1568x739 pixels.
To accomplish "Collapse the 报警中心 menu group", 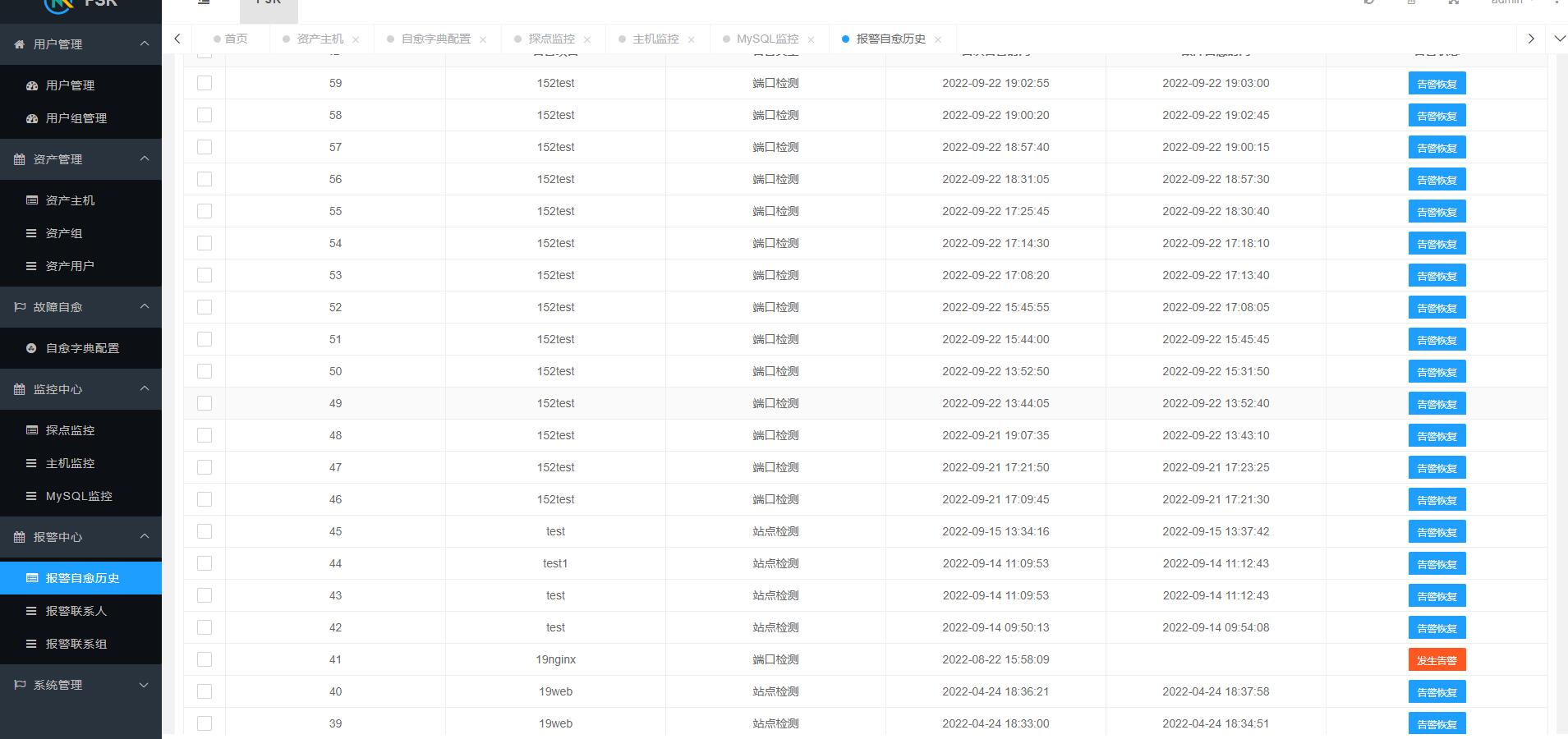I will tap(80, 537).
